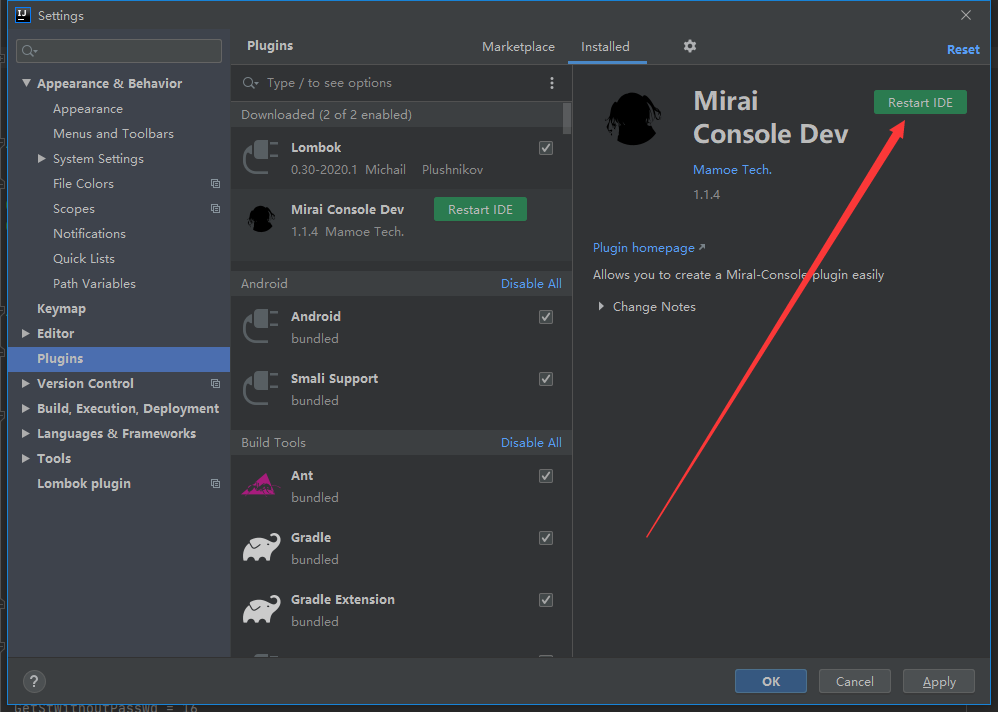Expand the System Settings node
This screenshot has height=712, width=998.
41,158
